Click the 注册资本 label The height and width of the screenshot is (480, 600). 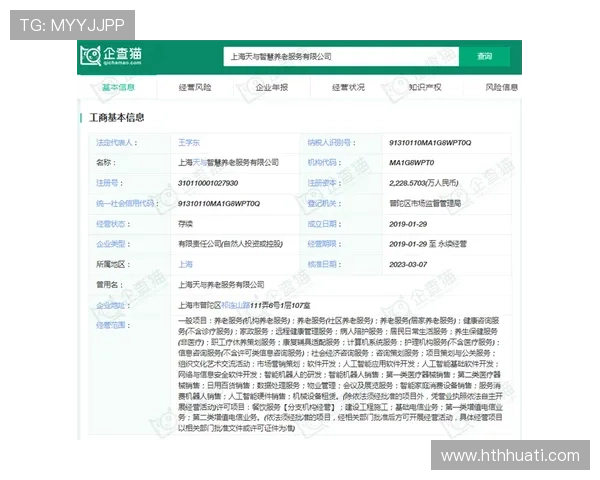[x=324, y=183]
